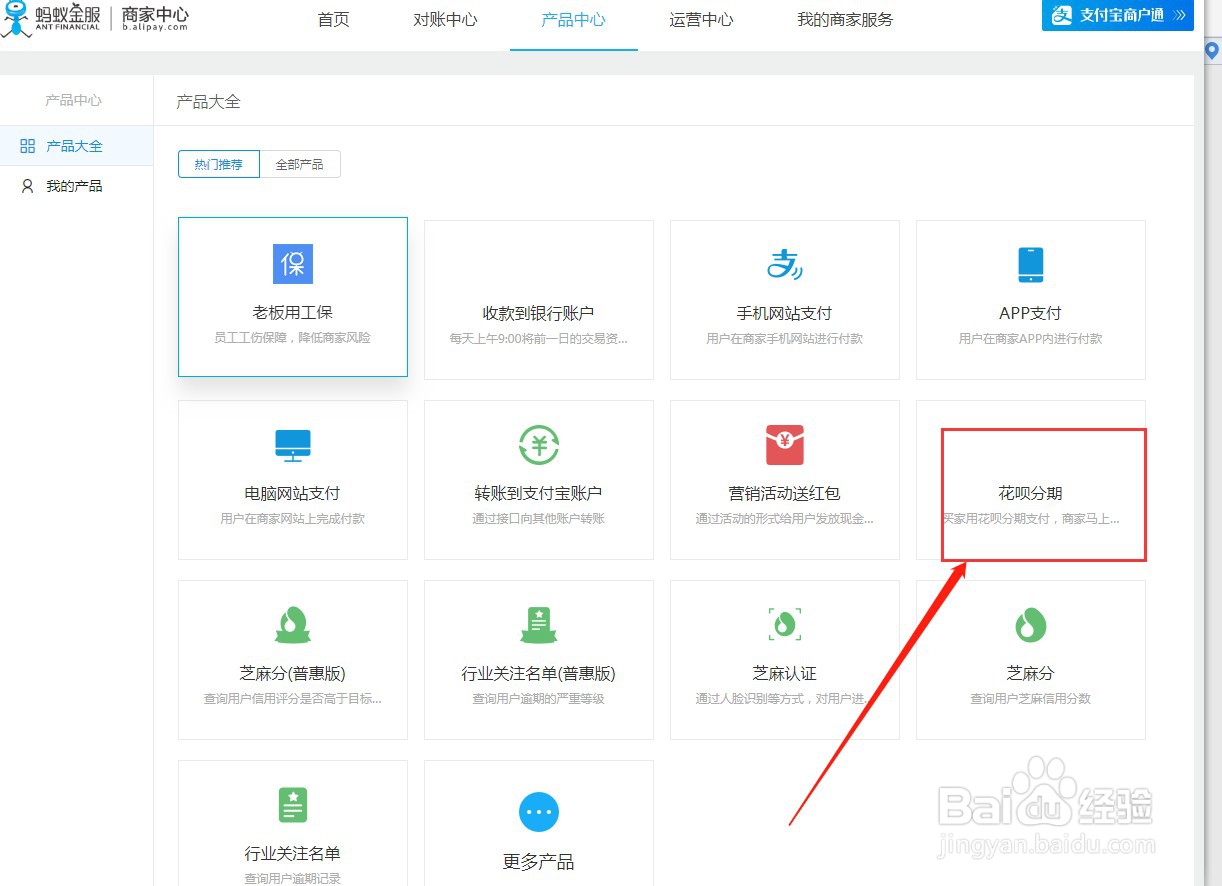
Task: Click the 老板用工保 title text
Action: point(293,313)
